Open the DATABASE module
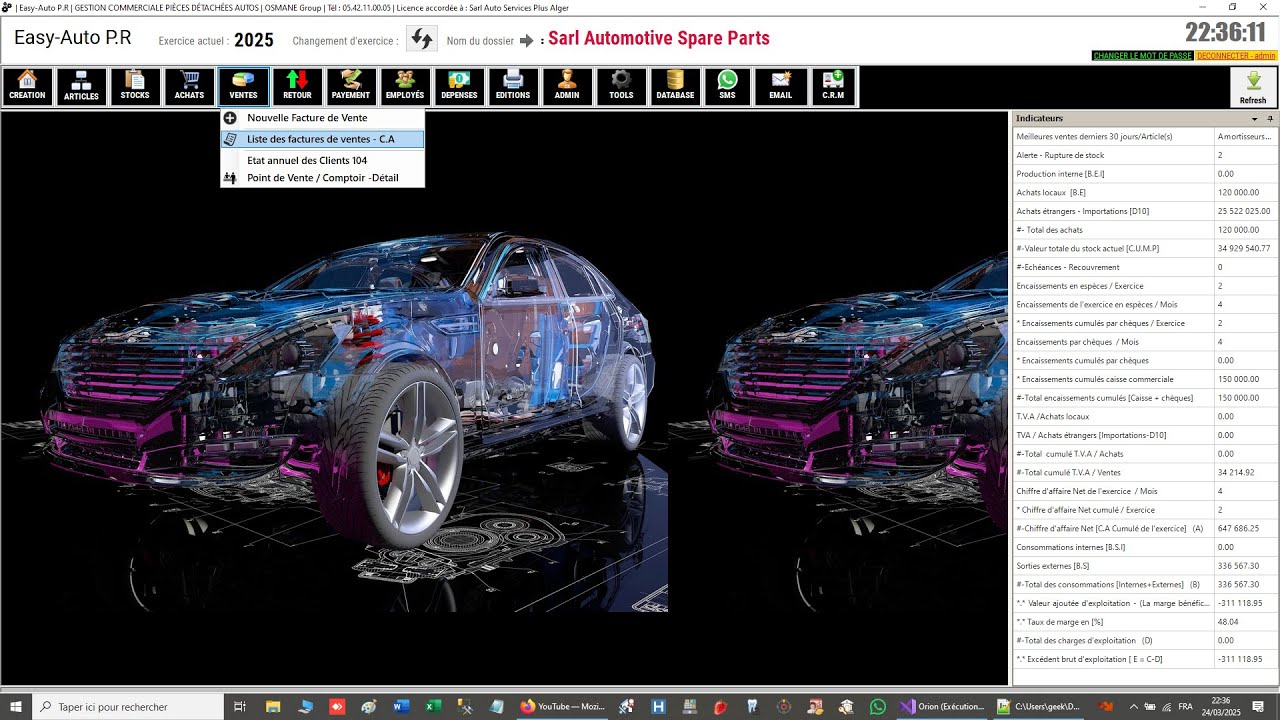 coord(675,87)
